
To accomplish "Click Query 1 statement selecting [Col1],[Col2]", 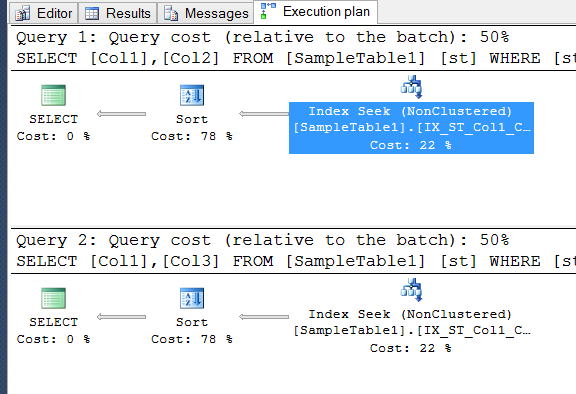I will tap(296, 58).
